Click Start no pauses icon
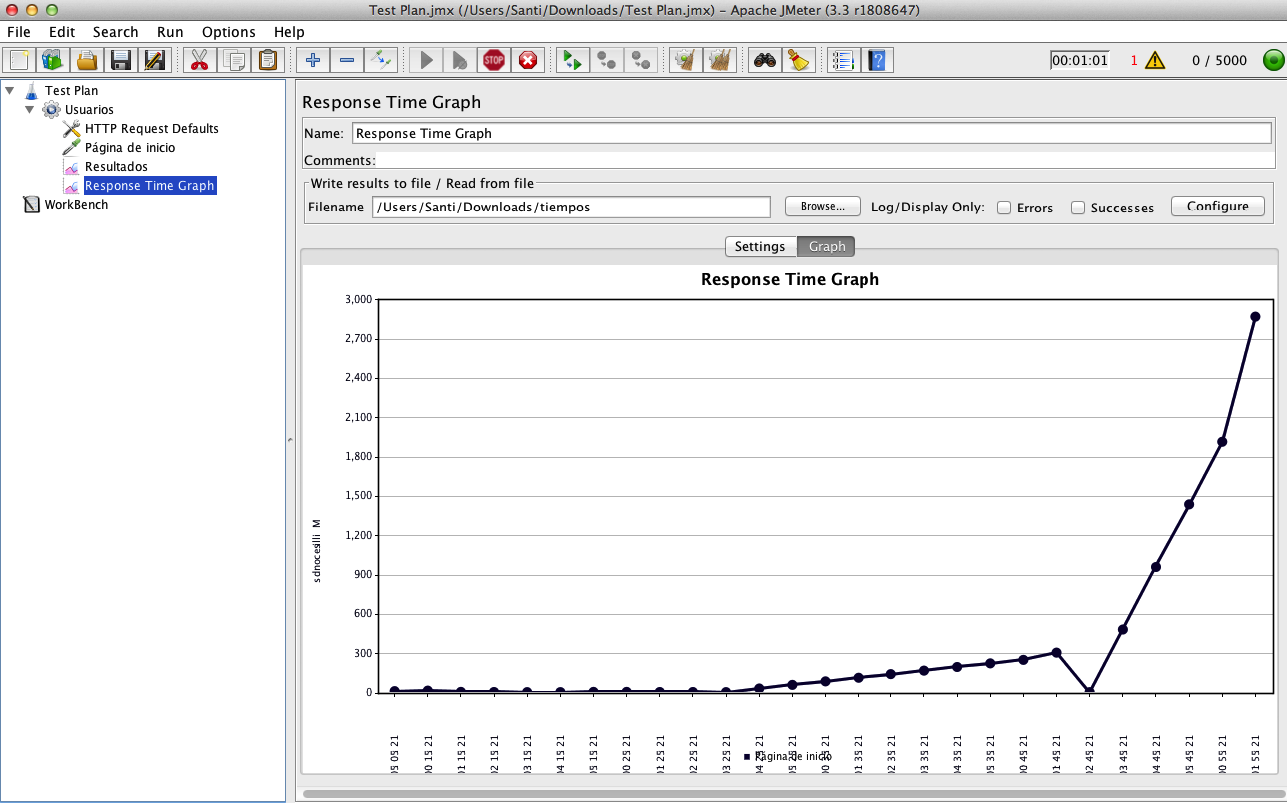This screenshot has width=1287, height=803. click(460, 60)
